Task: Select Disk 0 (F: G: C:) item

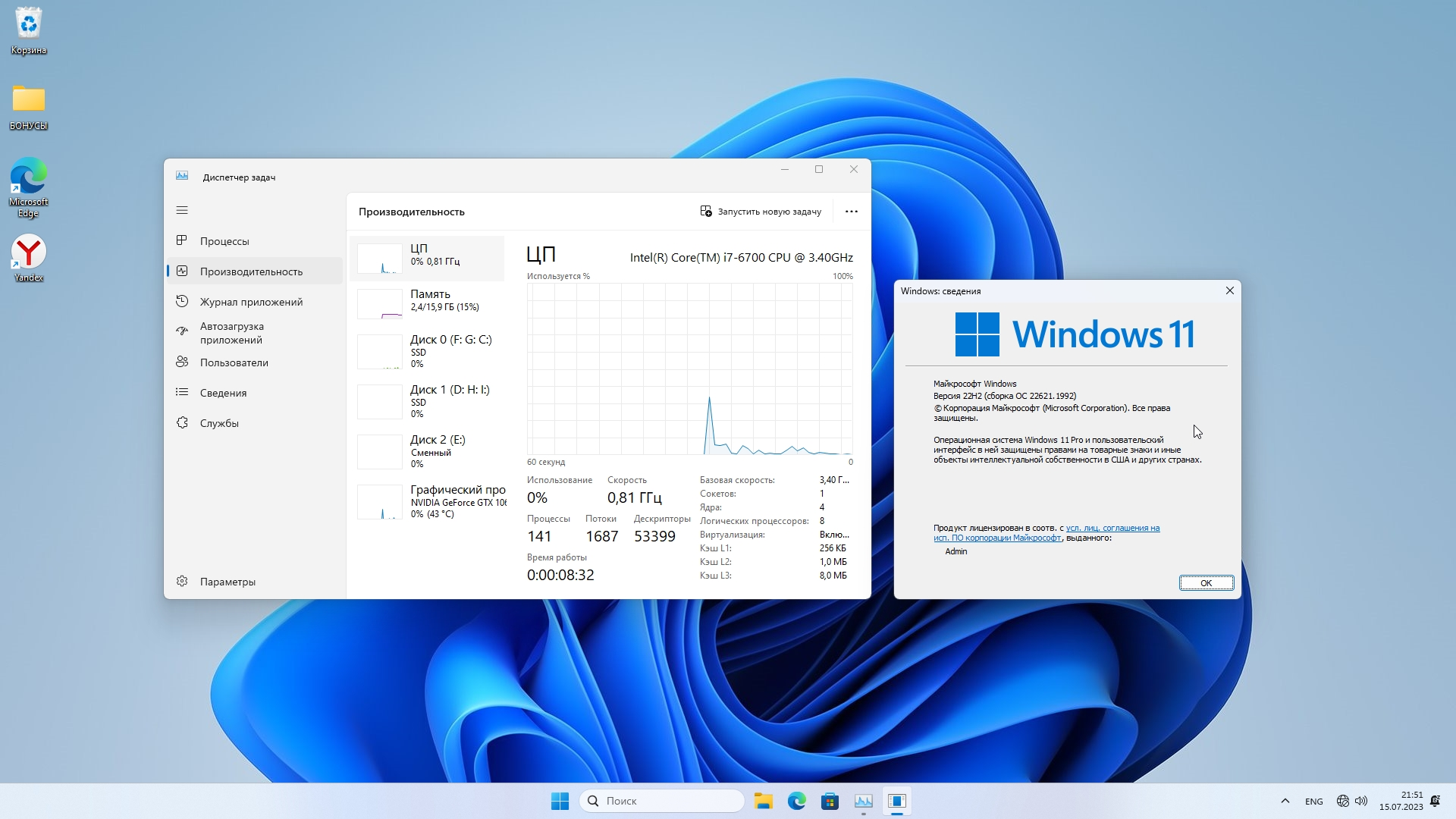Action: (x=428, y=350)
